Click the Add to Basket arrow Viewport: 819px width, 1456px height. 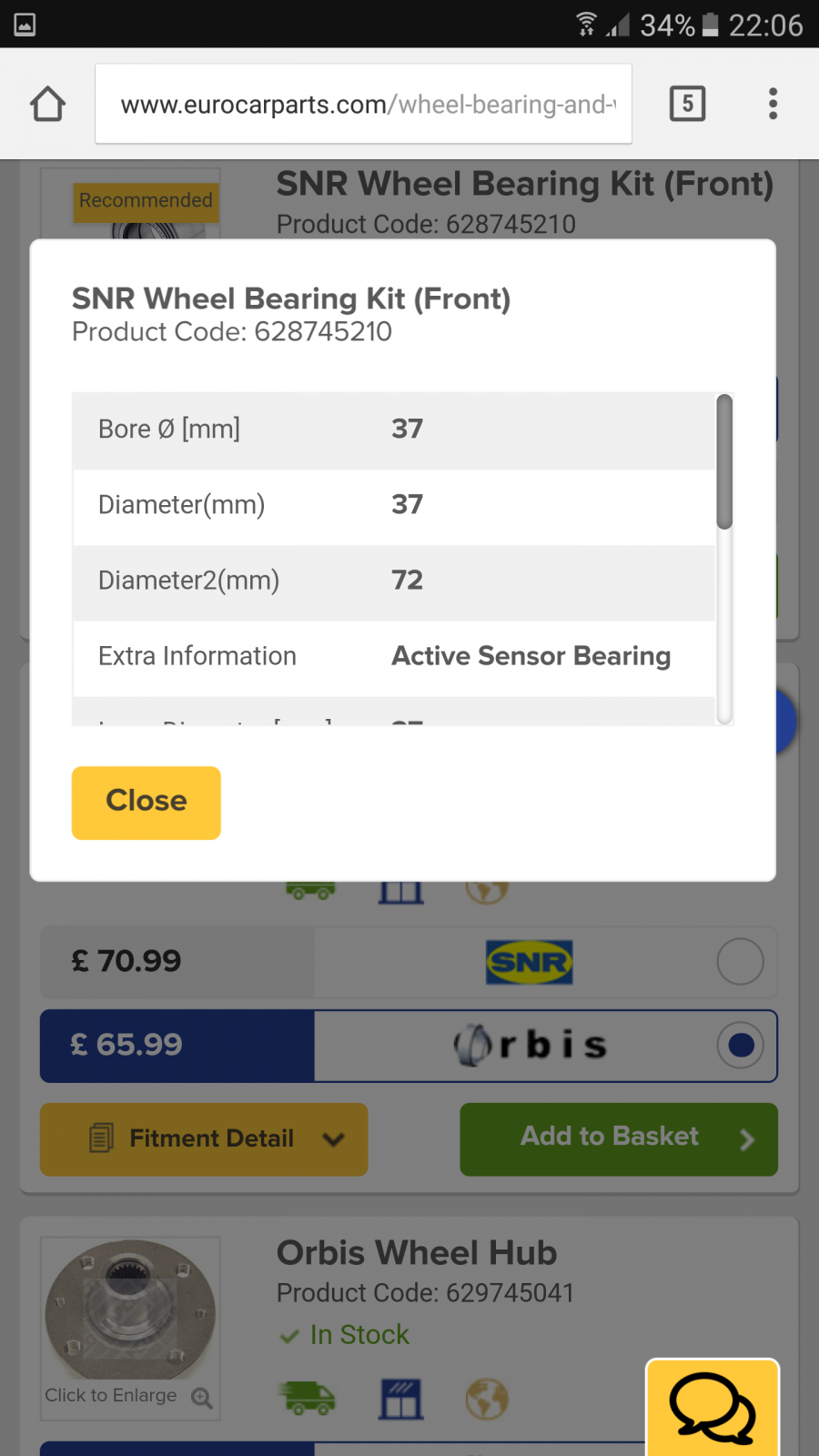[747, 1139]
